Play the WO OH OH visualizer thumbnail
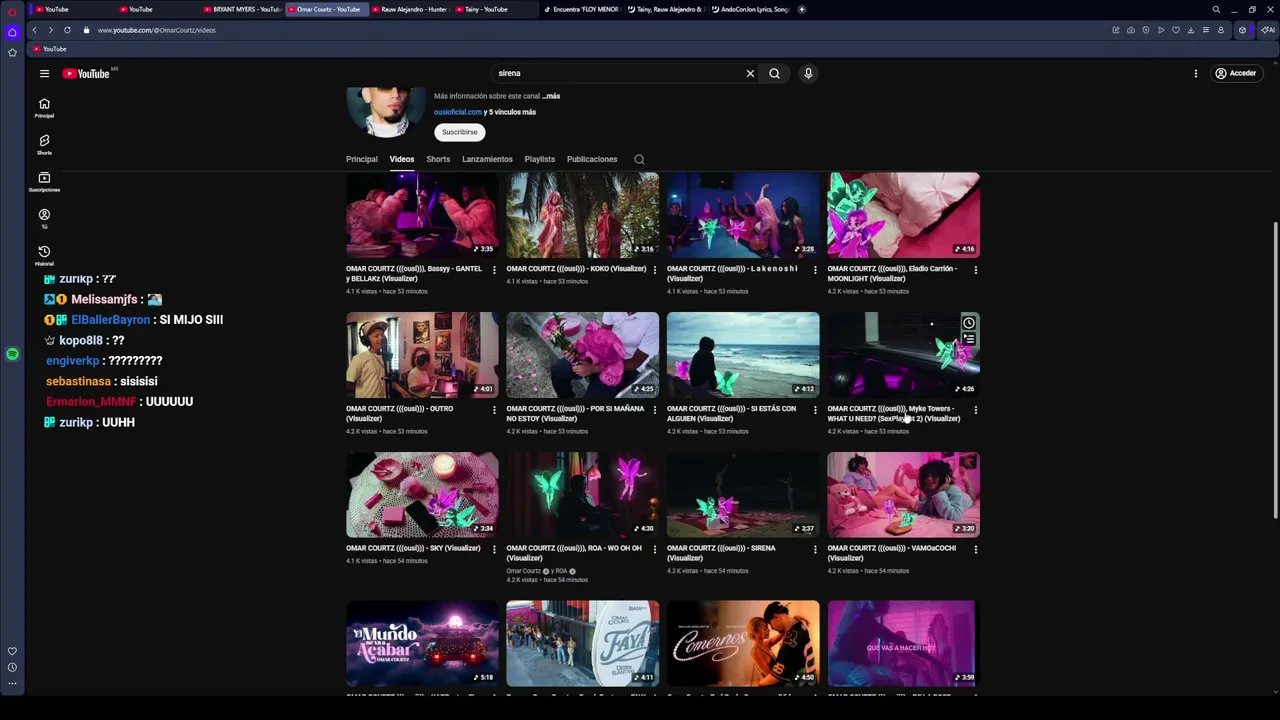 coord(582,494)
